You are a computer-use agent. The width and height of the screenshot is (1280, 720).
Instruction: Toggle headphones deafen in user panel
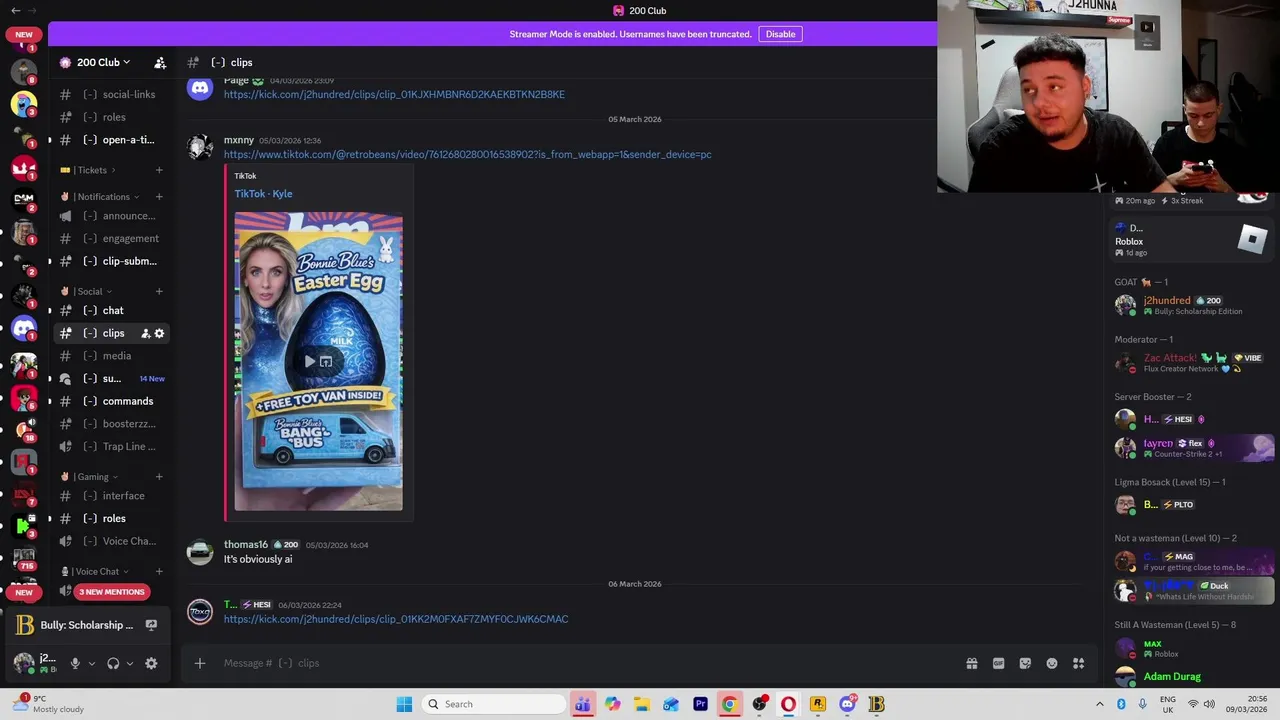pos(113,663)
